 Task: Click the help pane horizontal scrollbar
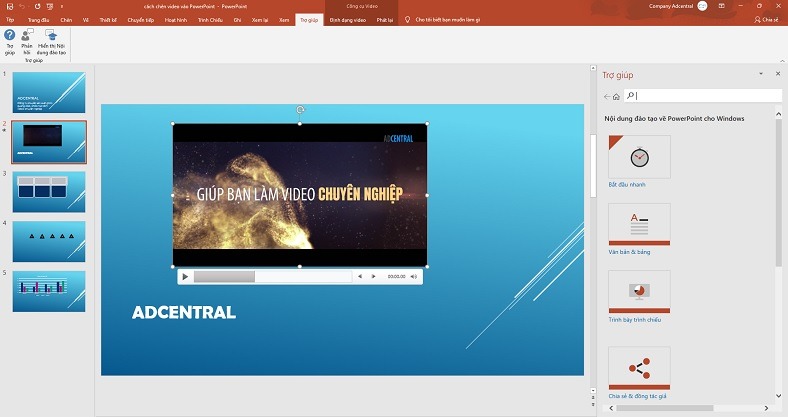click(664, 408)
